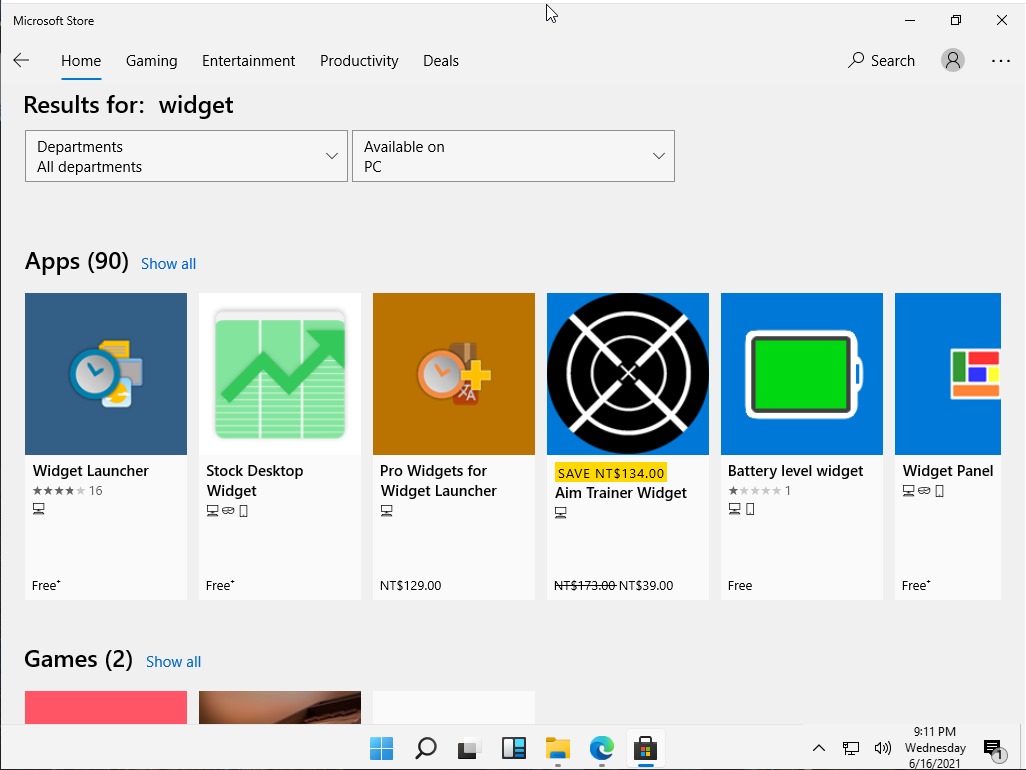Open the Available on PC dropdown
Viewport: 1026px width, 770px height.
pos(513,156)
